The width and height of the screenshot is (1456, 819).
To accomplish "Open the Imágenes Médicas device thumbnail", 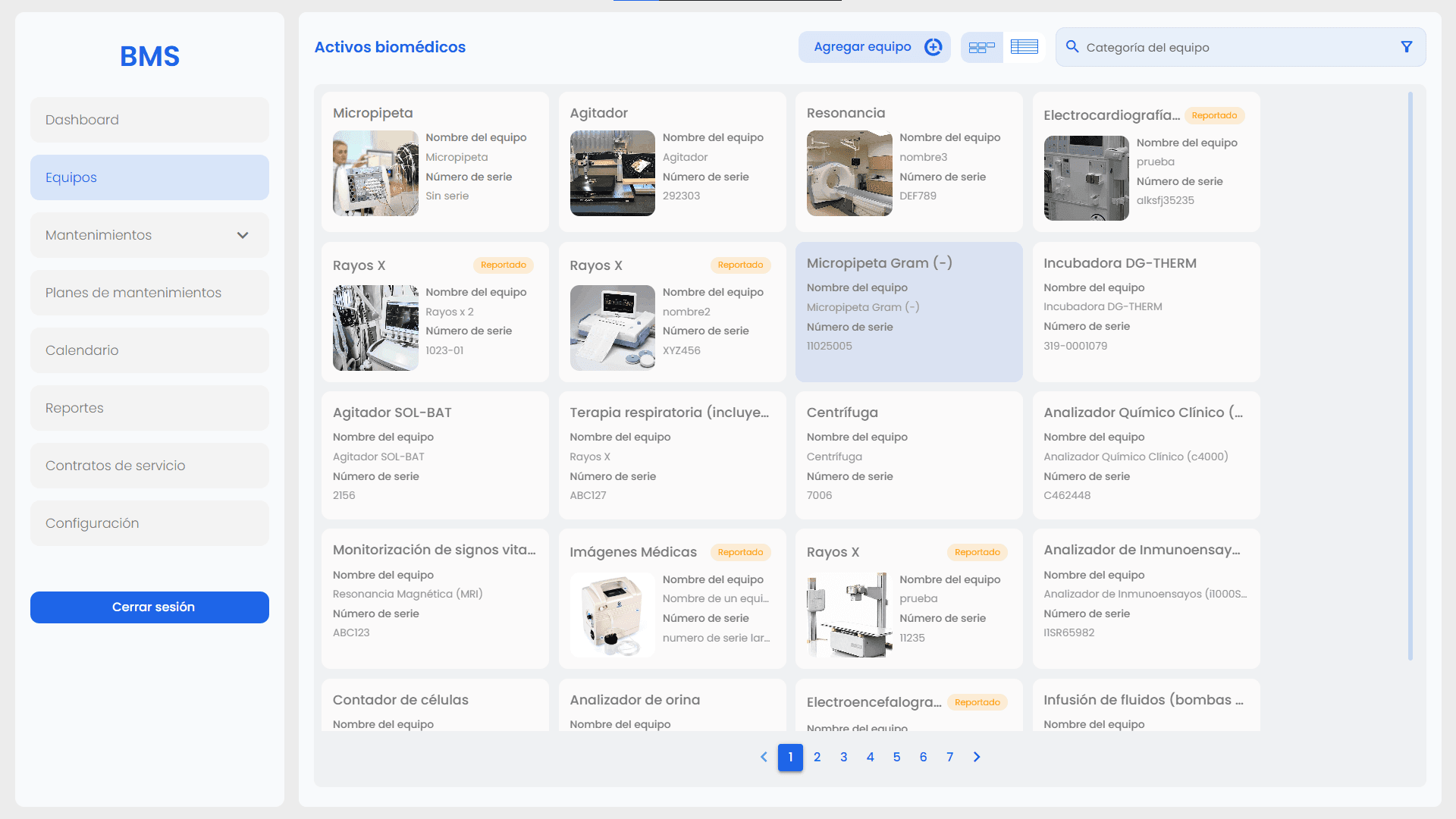I will pyautogui.click(x=612, y=615).
